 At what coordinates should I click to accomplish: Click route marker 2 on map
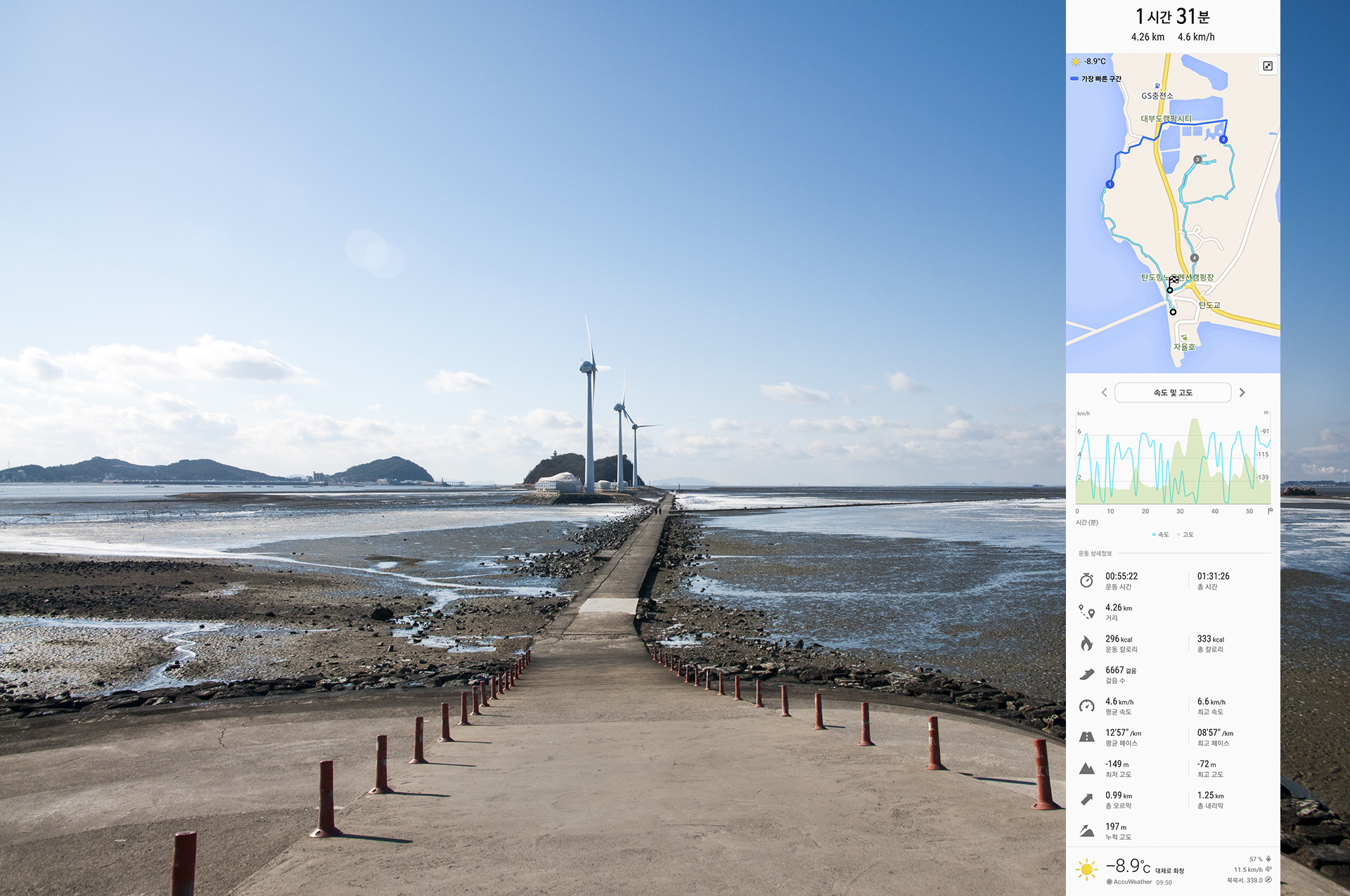(x=1223, y=140)
